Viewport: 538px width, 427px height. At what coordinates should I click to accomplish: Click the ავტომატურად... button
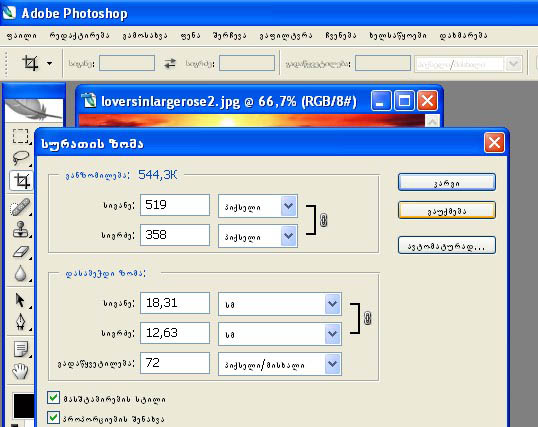pos(447,245)
